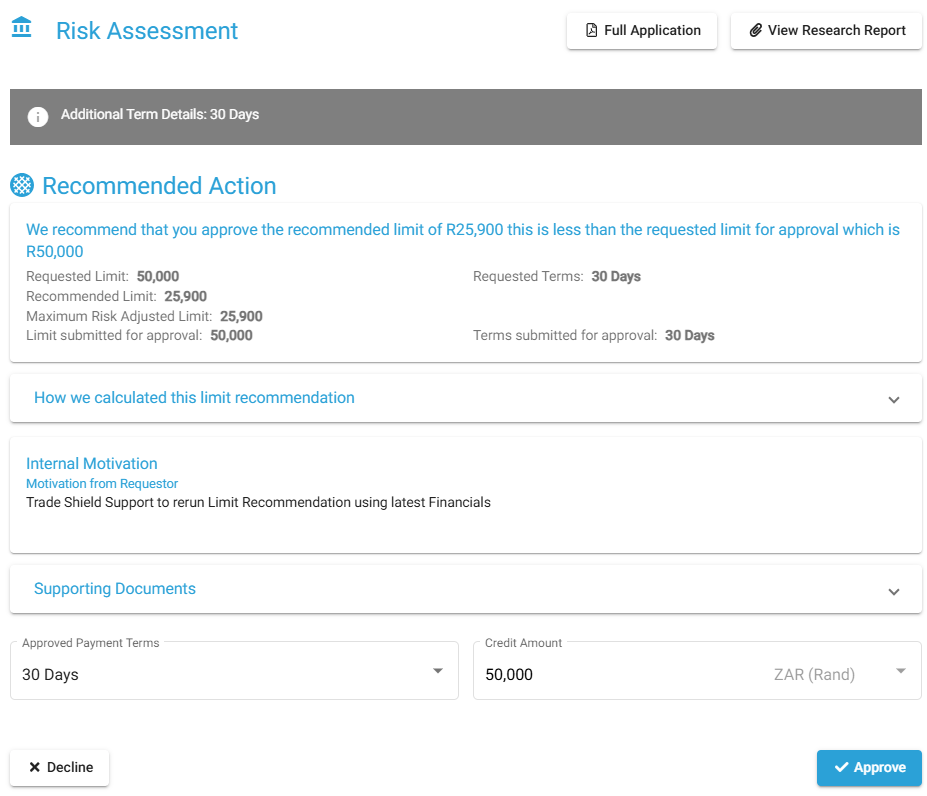Viewport: 927px width, 796px height.
Task: Click the Recommended Action heading
Action: (159, 186)
